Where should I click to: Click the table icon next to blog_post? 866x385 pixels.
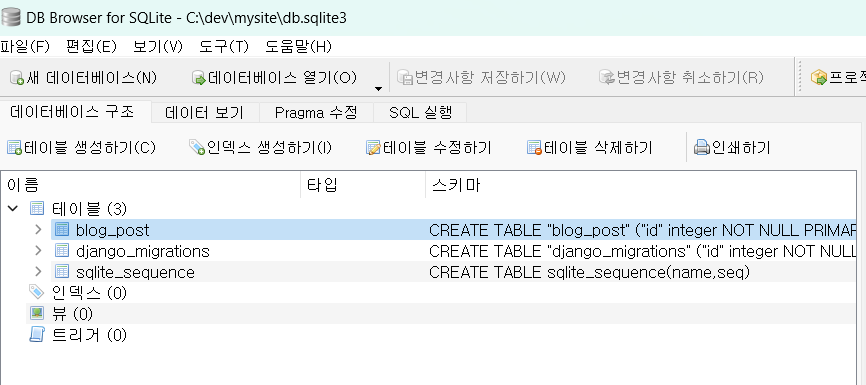62,229
